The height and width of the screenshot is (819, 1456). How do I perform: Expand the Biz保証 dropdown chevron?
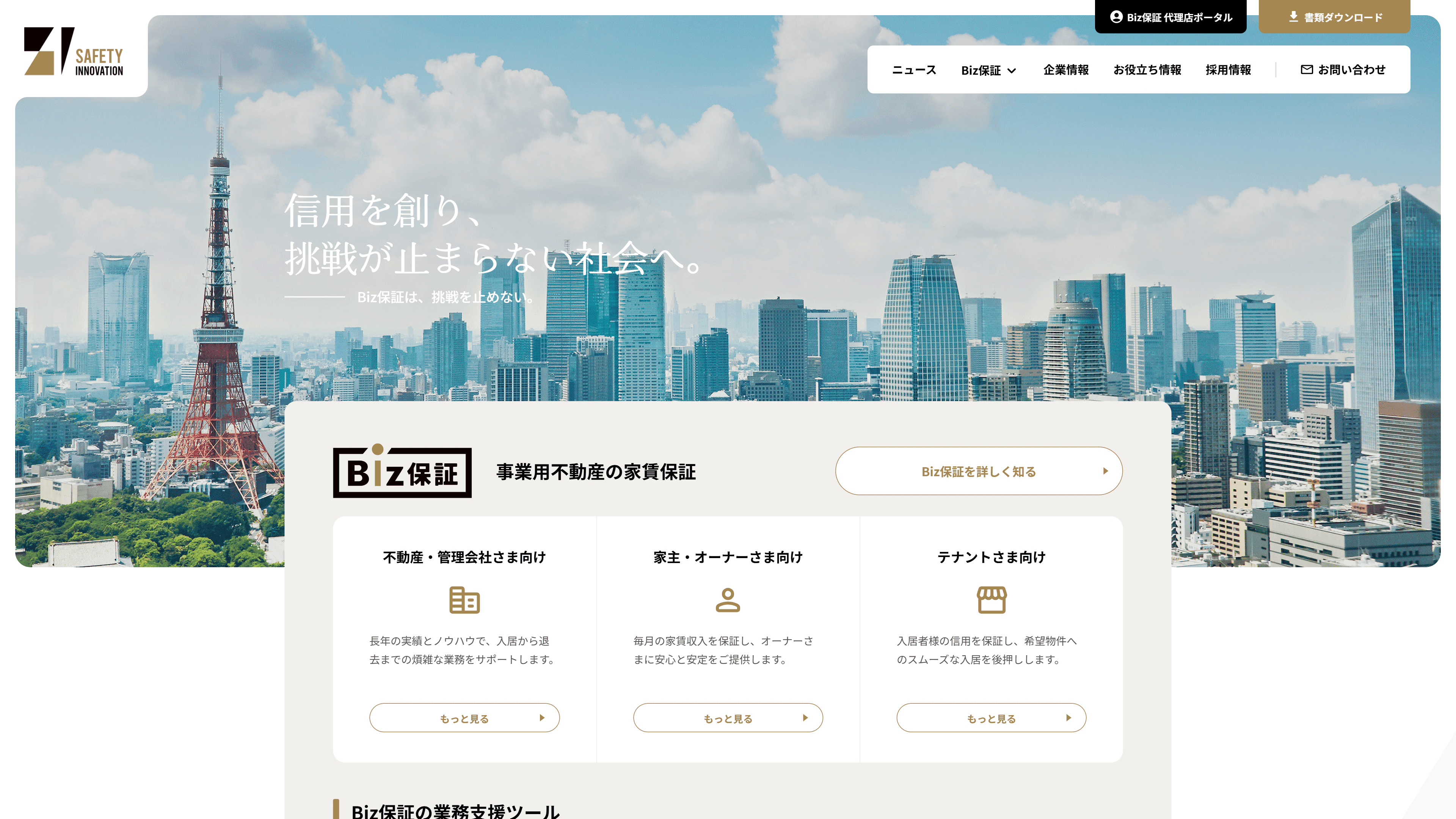click(x=1012, y=71)
